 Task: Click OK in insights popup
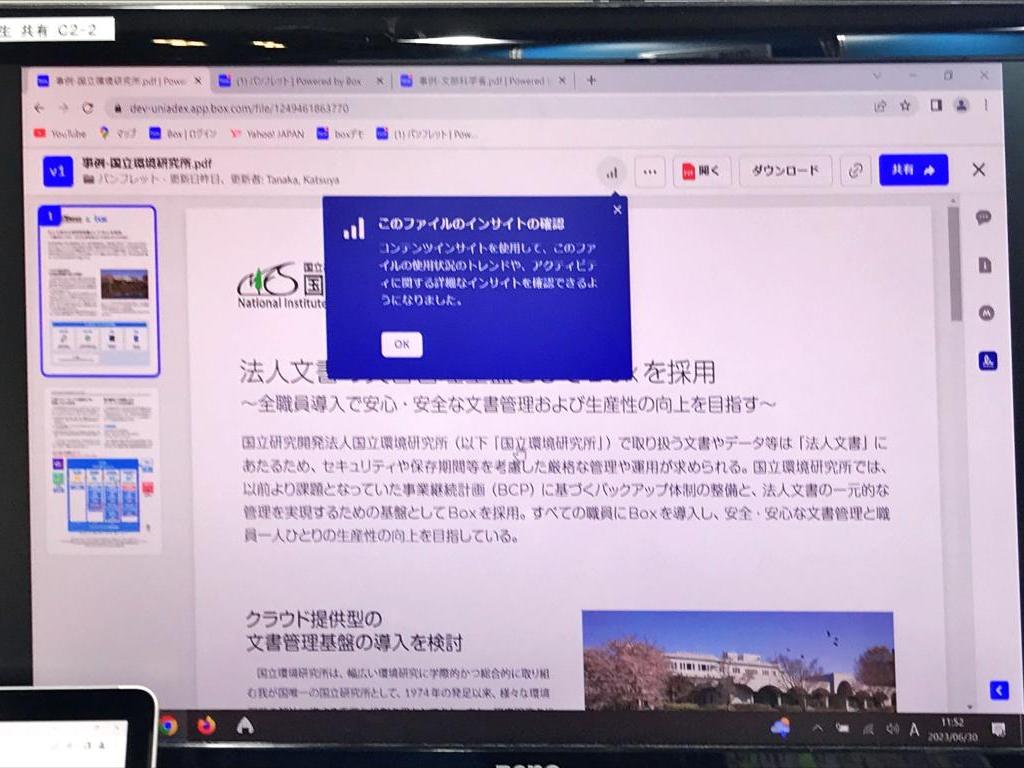pyautogui.click(x=402, y=344)
